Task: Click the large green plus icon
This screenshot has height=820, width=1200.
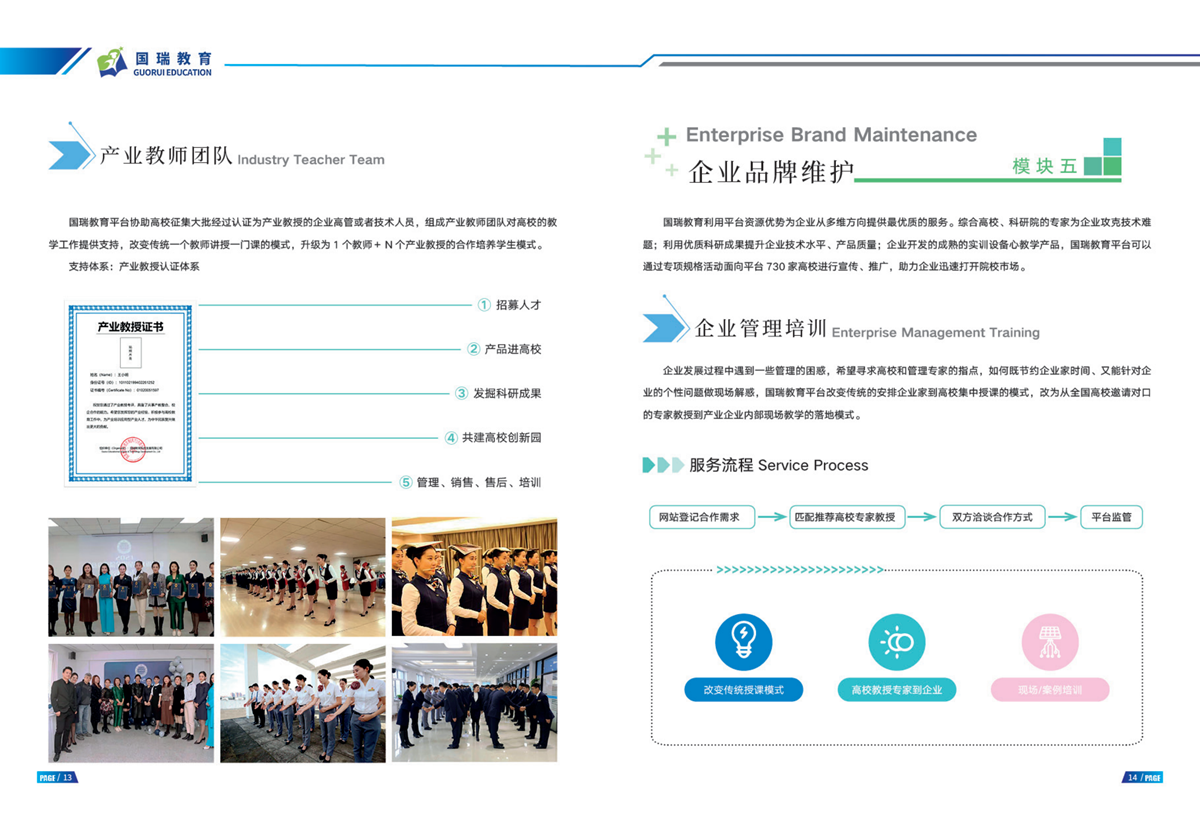Action: coord(666,137)
